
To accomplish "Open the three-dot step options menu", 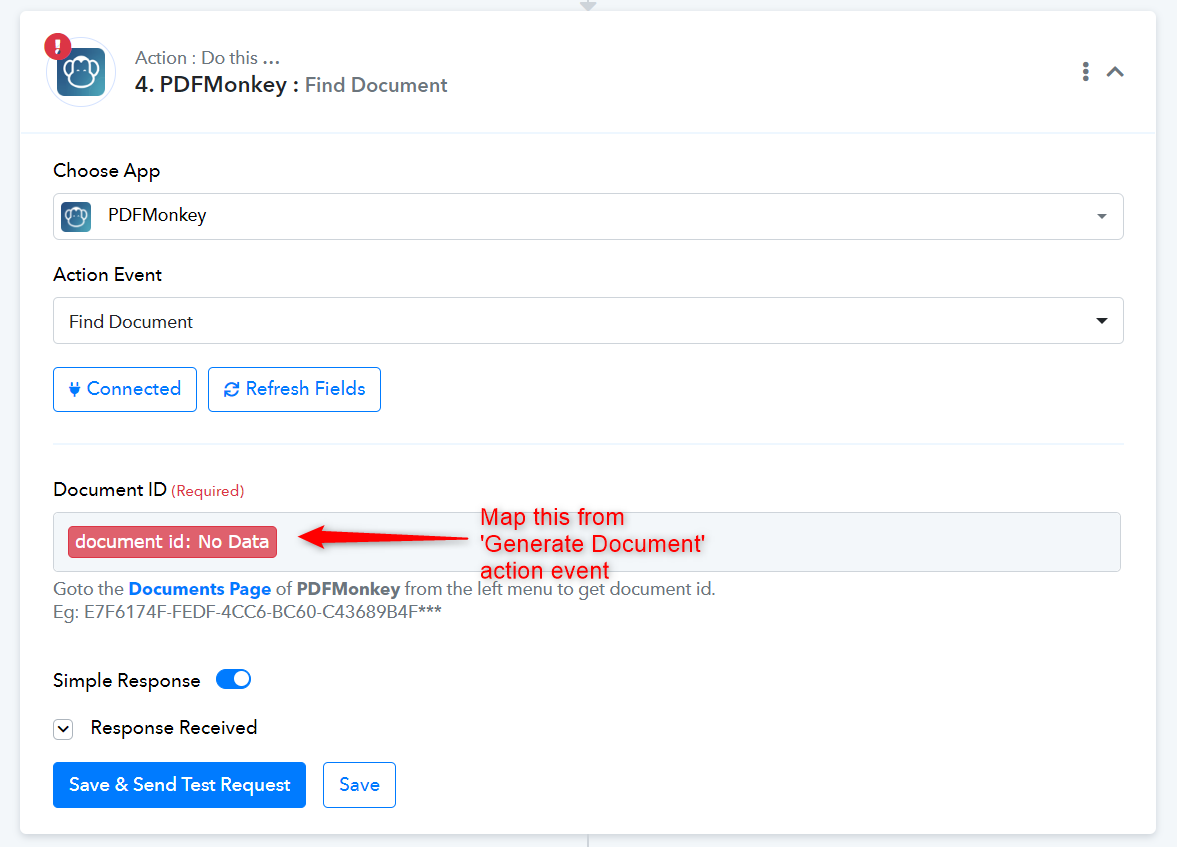I will point(1085,71).
